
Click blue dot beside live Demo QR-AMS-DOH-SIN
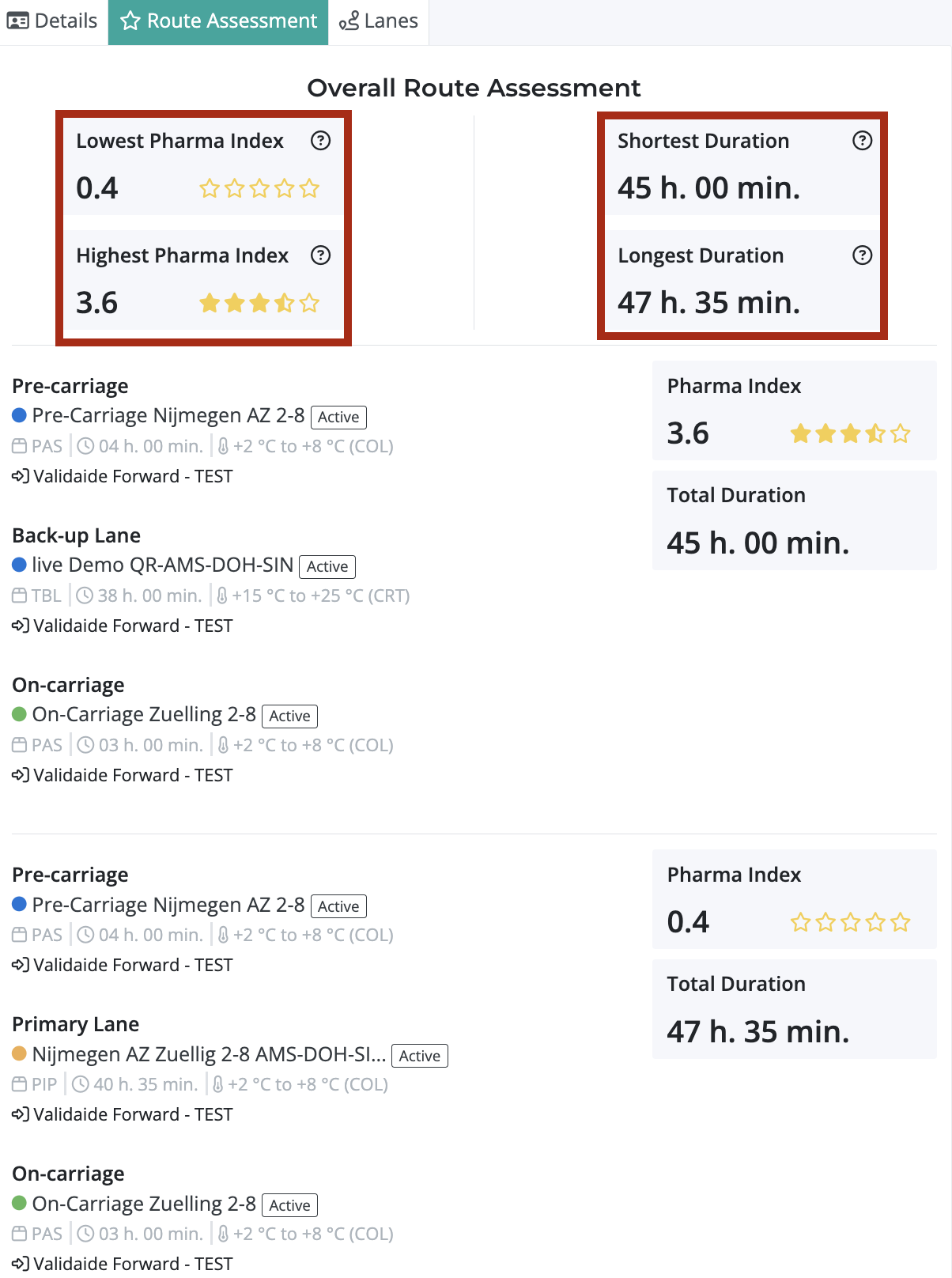coord(20,565)
